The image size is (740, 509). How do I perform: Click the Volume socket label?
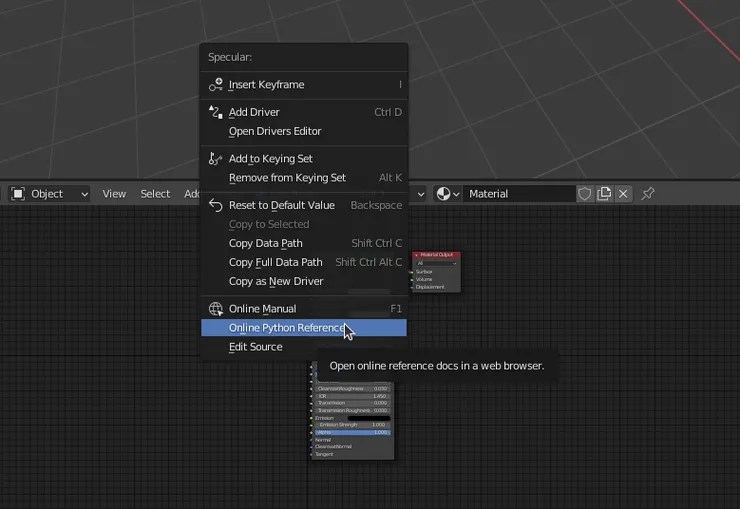point(424,279)
